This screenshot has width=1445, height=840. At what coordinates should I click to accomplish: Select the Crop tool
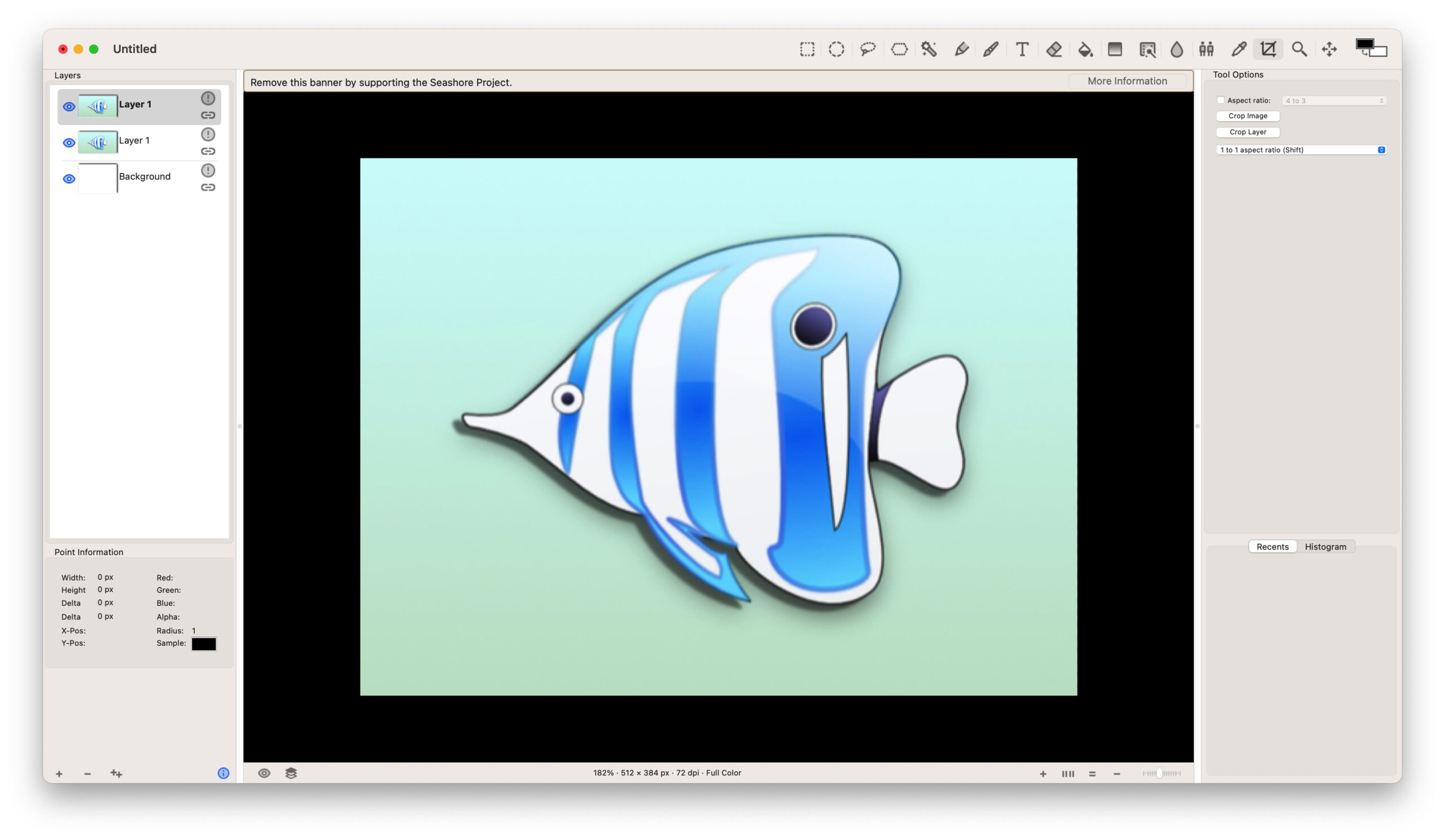point(1268,49)
